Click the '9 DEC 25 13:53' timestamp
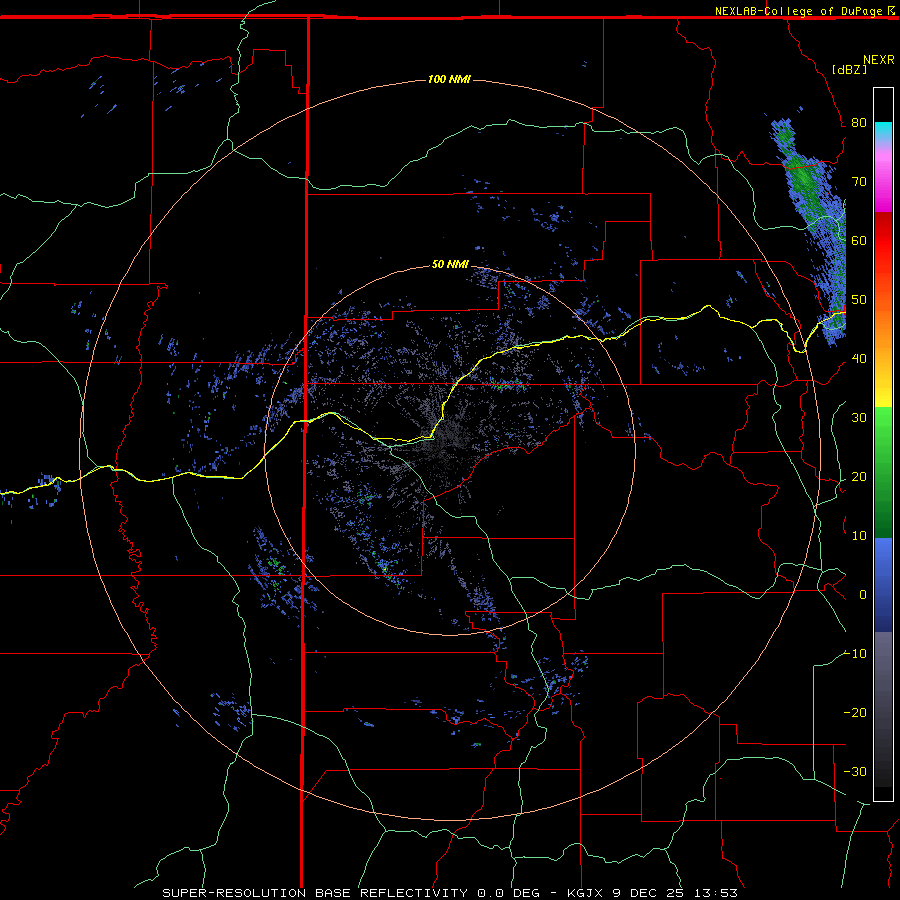This screenshot has width=900, height=900. point(675,893)
